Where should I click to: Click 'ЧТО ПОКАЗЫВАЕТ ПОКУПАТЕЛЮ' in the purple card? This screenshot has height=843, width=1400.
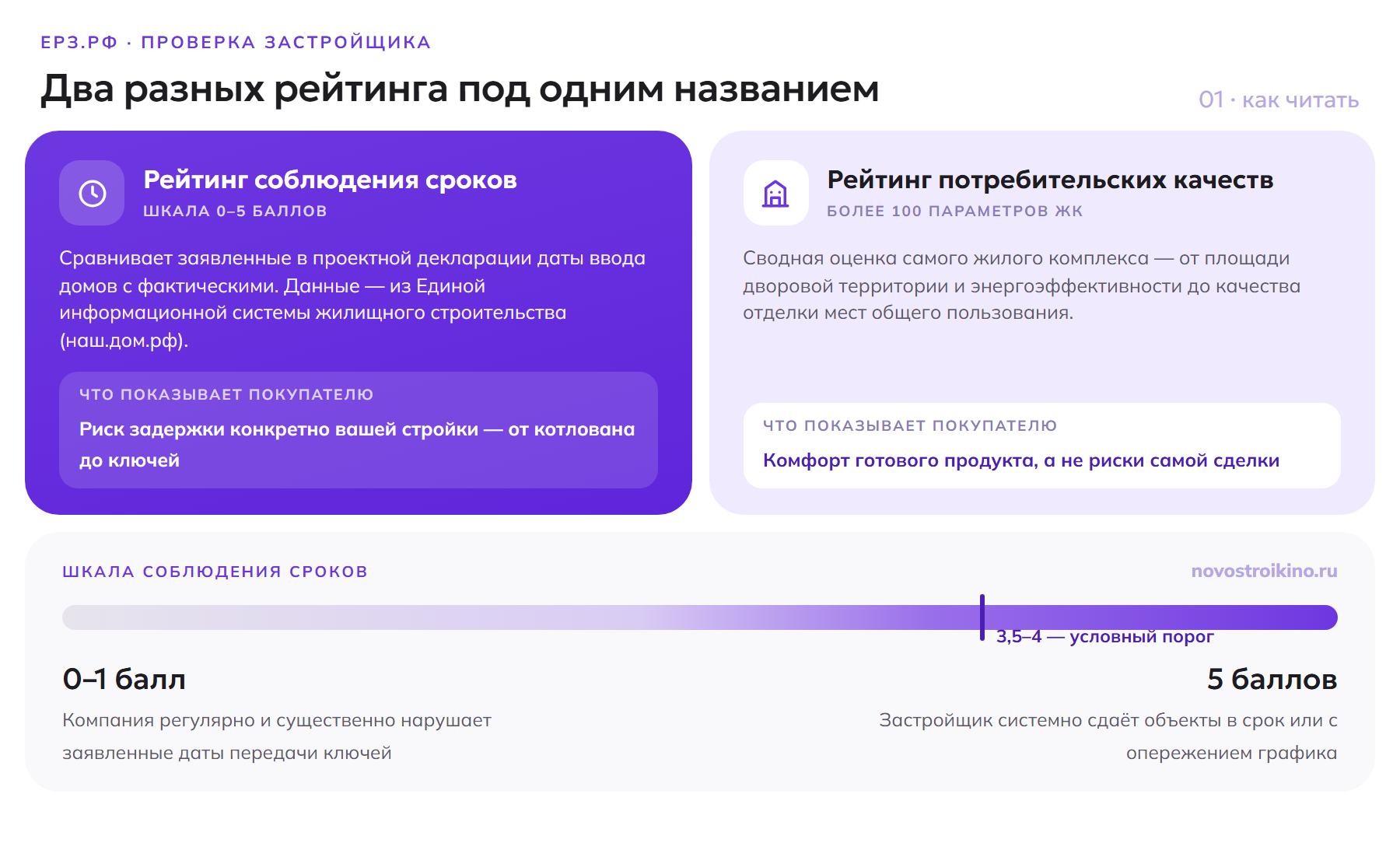[x=226, y=394]
